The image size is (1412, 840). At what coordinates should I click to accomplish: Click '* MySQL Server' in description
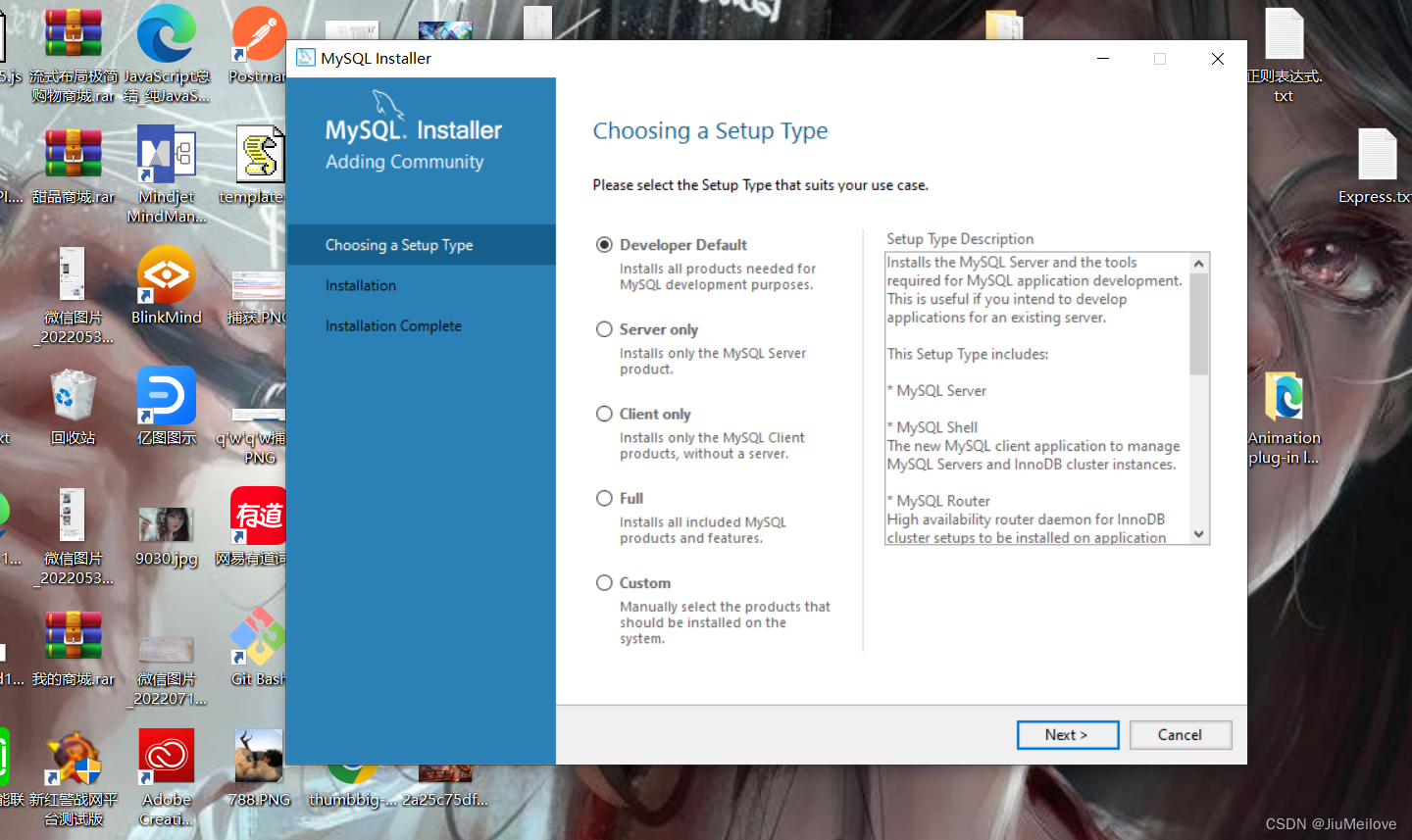click(936, 391)
